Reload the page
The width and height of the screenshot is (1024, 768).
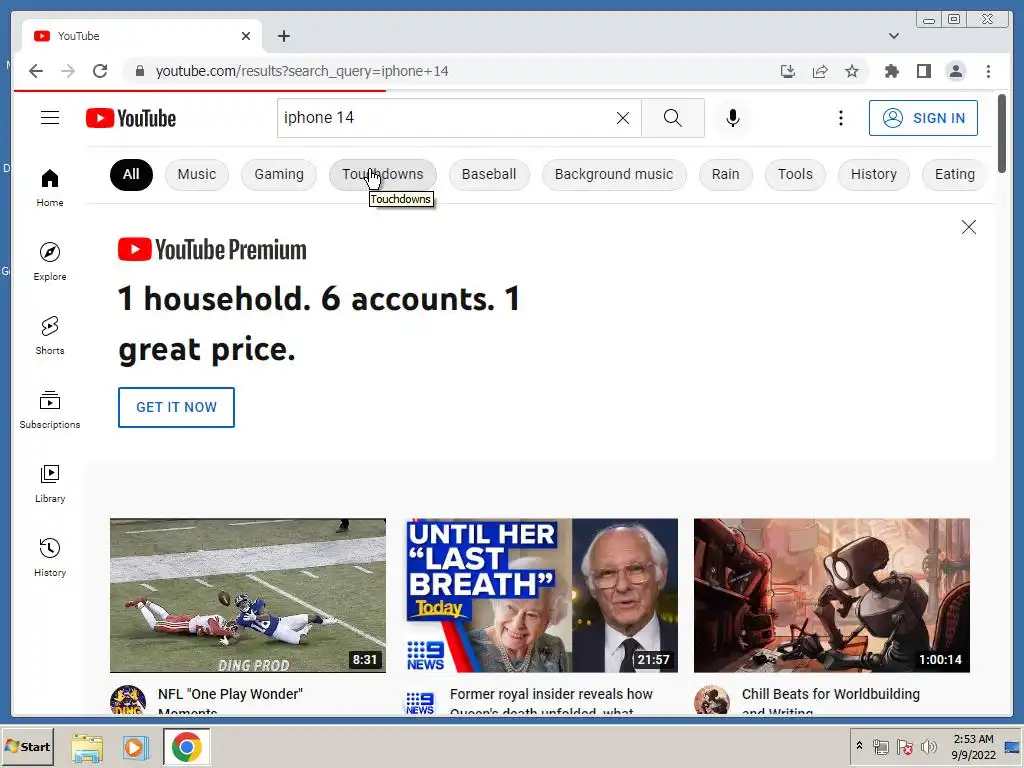click(x=100, y=71)
